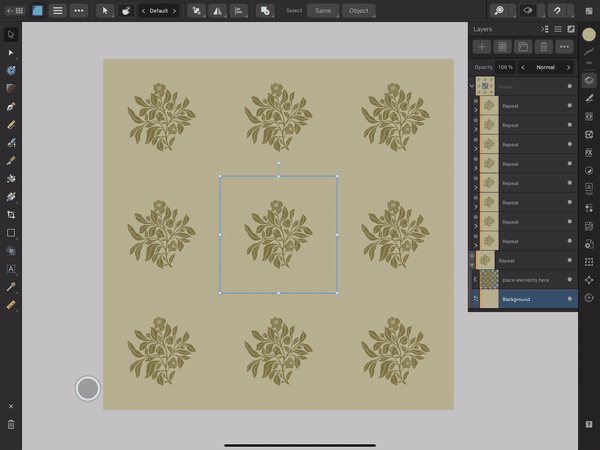600x450 pixels.
Task: Go back to the document gallery
Action: tap(15, 11)
